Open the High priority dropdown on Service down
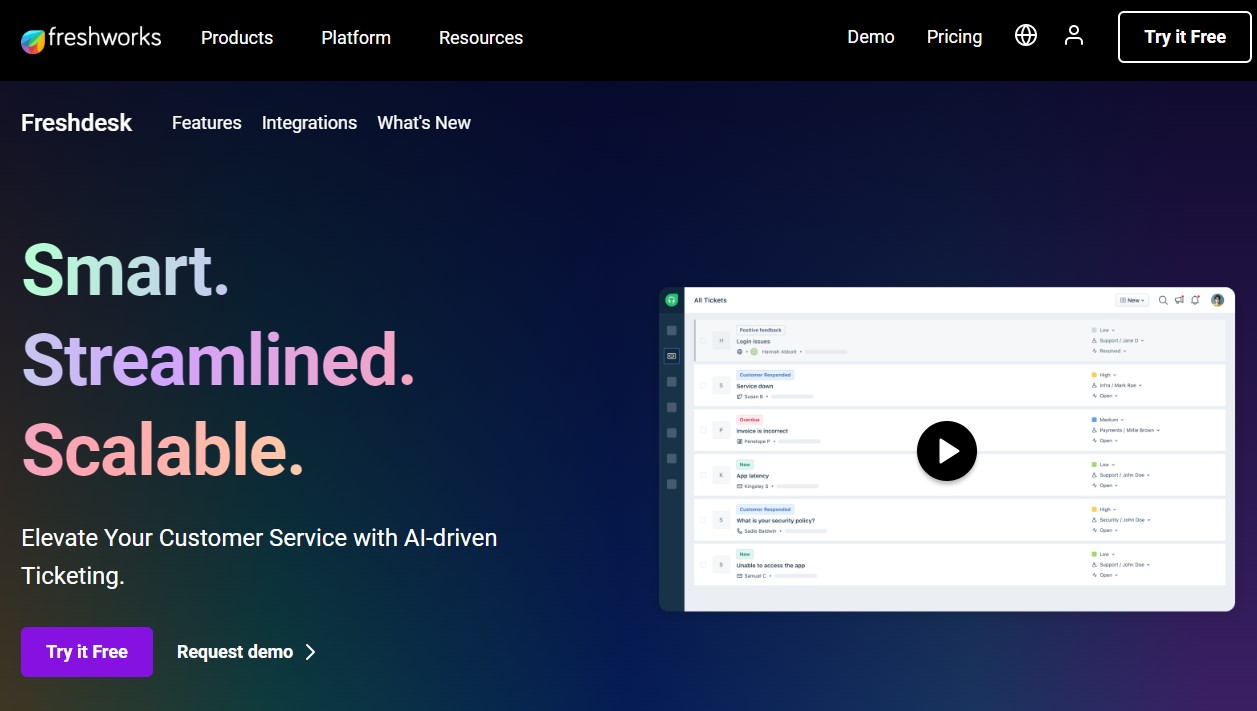1257x711 pixels. (1107, 375)
